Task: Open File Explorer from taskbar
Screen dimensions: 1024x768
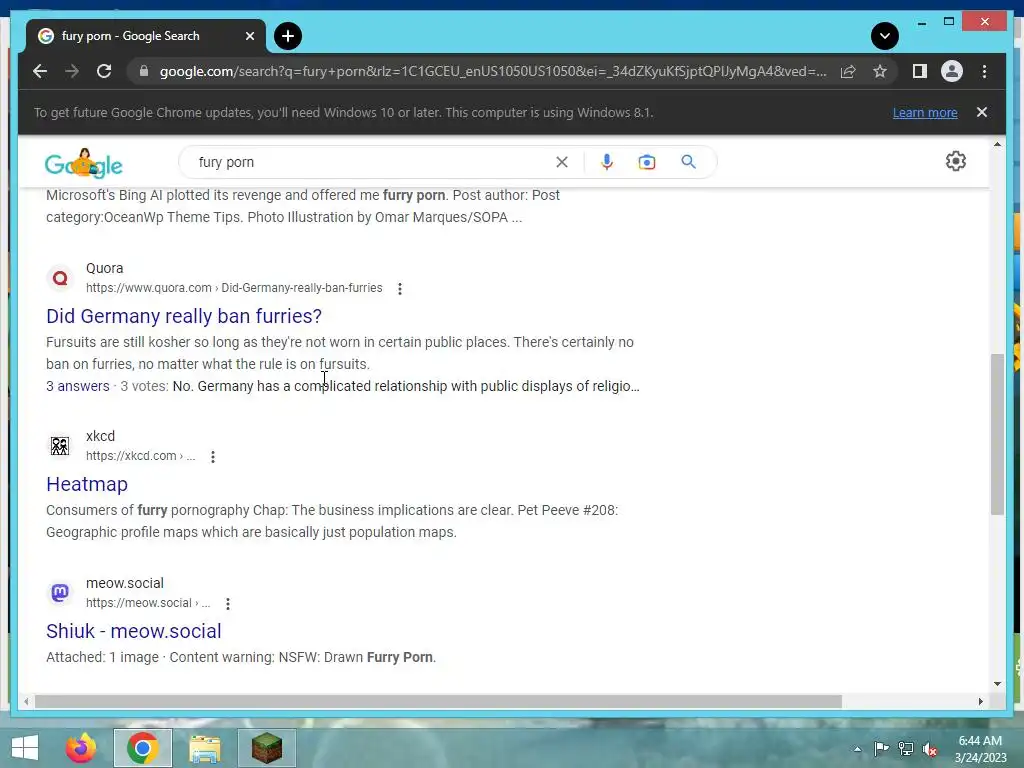Action: 204,748
